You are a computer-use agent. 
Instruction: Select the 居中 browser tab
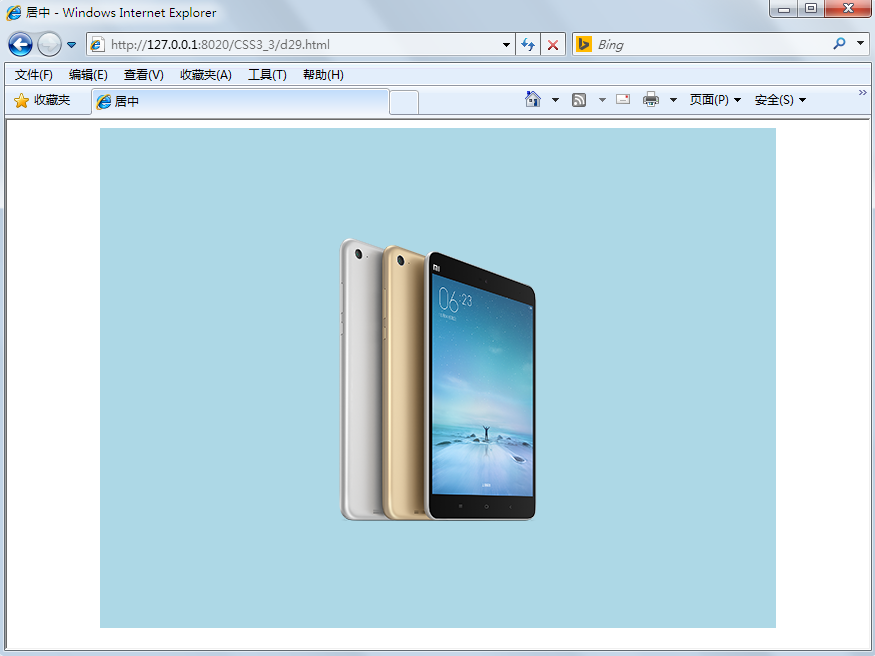point(240,102)
